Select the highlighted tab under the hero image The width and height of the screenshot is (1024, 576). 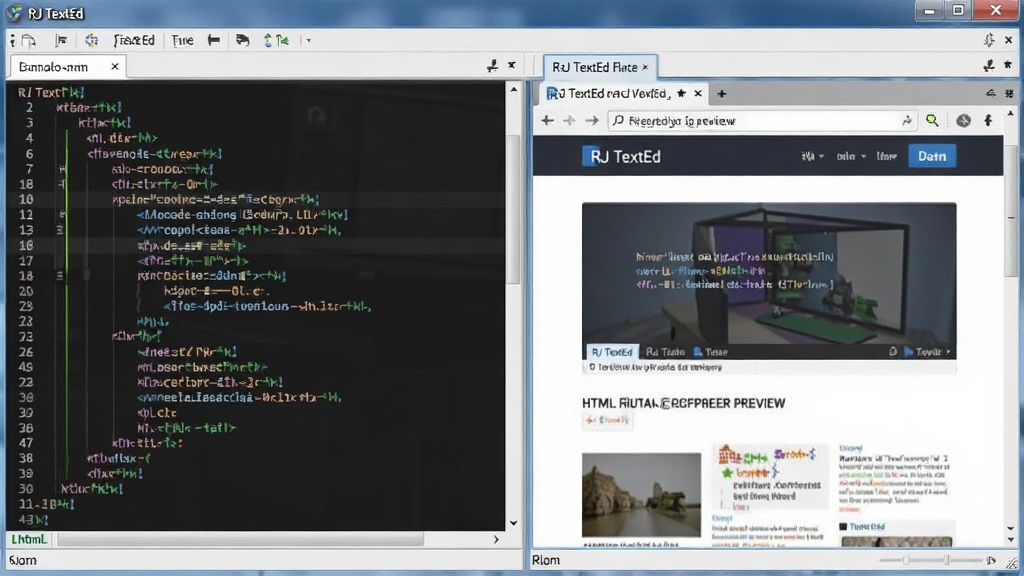(x=612, y=352)
